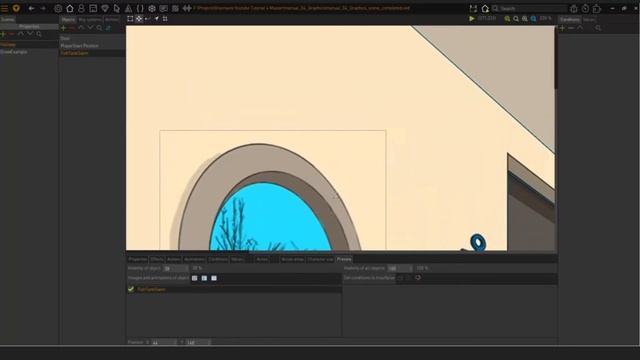This screenshot has height=360, width=640.
Task: Go back with the left arrow
Action: pyautogui.click(x=31, y=8)
